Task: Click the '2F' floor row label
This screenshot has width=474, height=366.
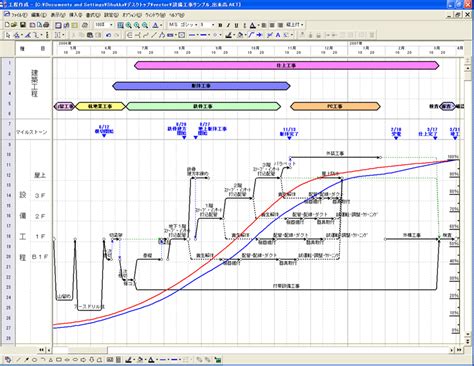Action: (40, 217)
